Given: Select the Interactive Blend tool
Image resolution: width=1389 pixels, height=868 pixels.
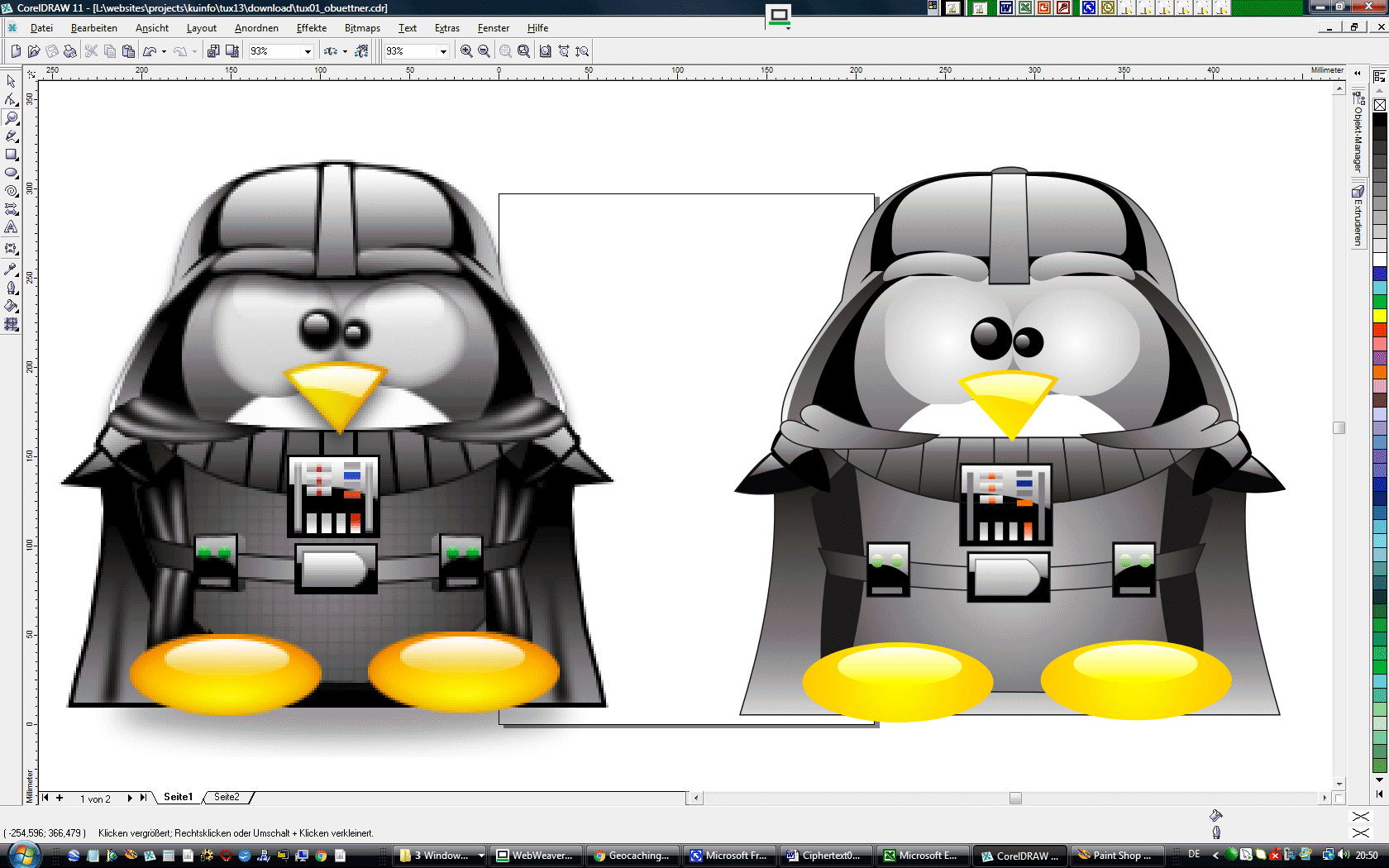Looking at the screenshot, I should [x=12, y=248].
